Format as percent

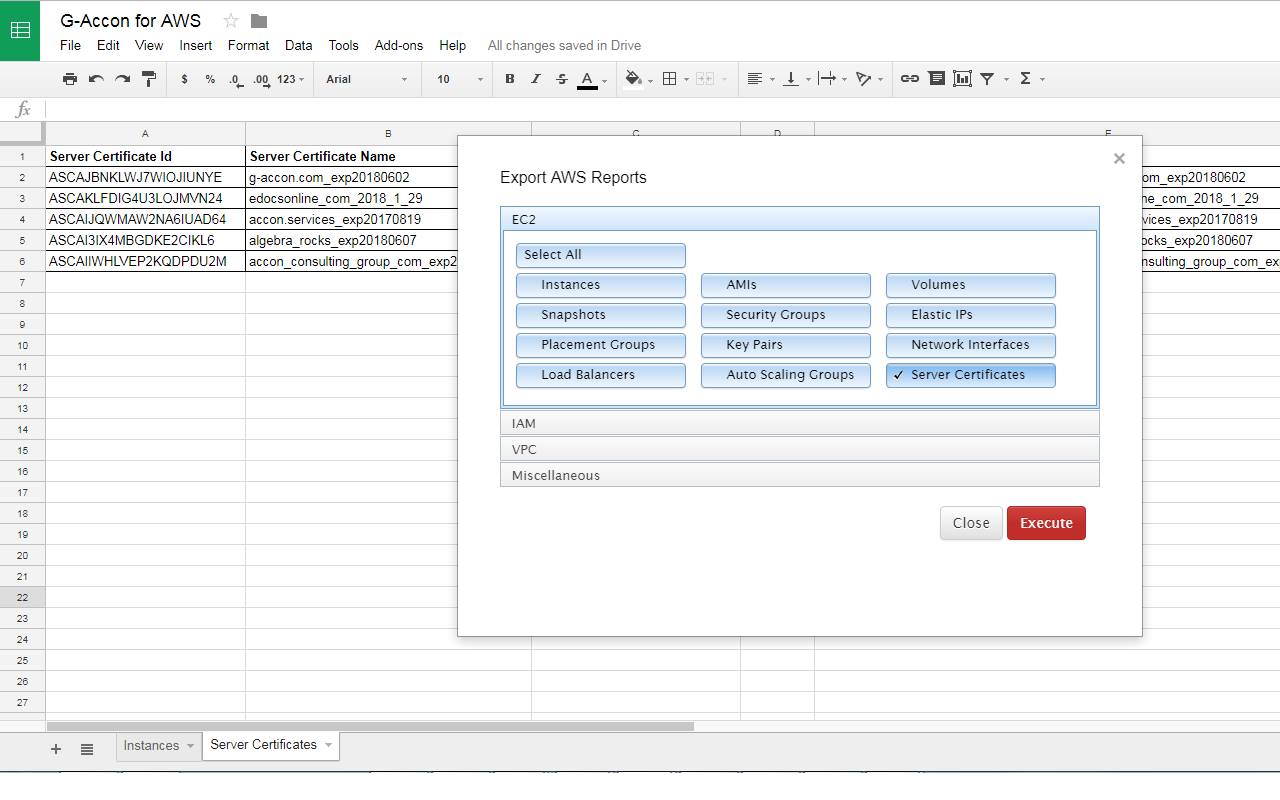210,79
